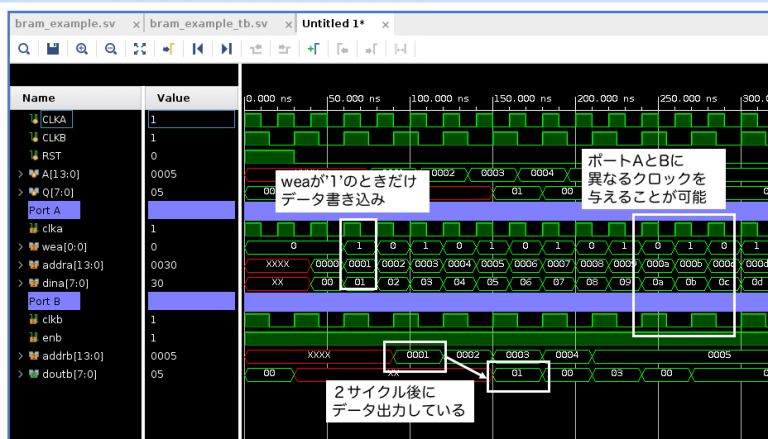This screenshot has width=768, height=439.
Task: Expand the doutb[7:0] bus signal
Action: 21,374
